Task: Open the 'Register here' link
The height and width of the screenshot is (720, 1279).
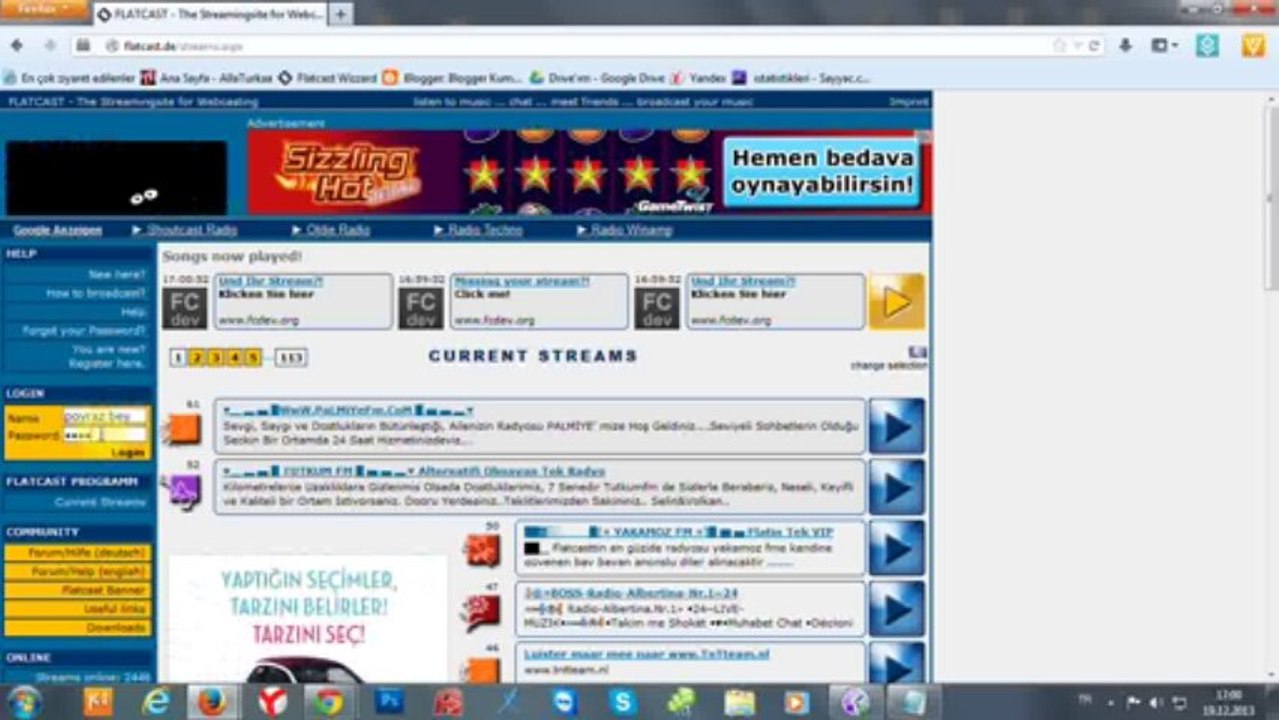Action: (107, 364)
